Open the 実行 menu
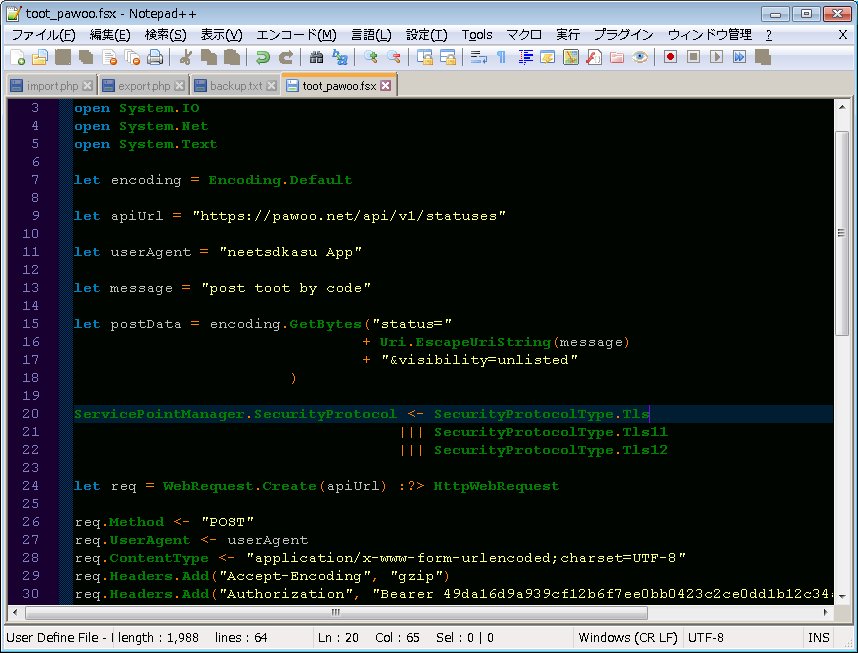 point(567,35)
